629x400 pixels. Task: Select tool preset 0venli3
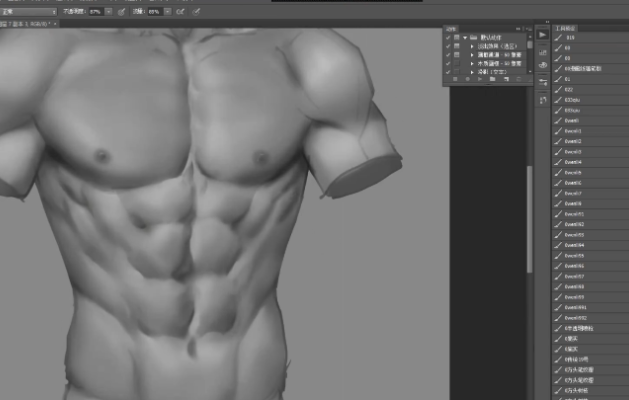tap(590, 152)
